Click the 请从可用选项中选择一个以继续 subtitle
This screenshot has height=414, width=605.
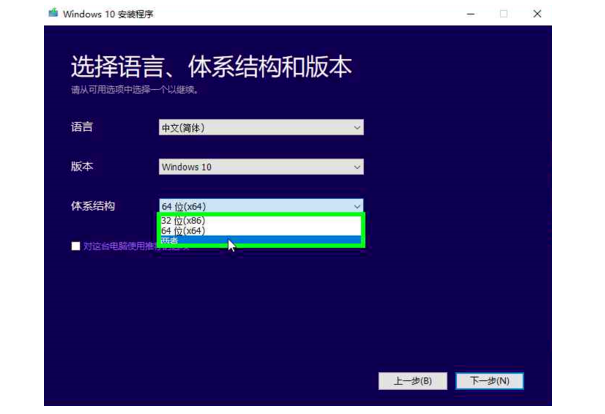click(x=134, y=90)
